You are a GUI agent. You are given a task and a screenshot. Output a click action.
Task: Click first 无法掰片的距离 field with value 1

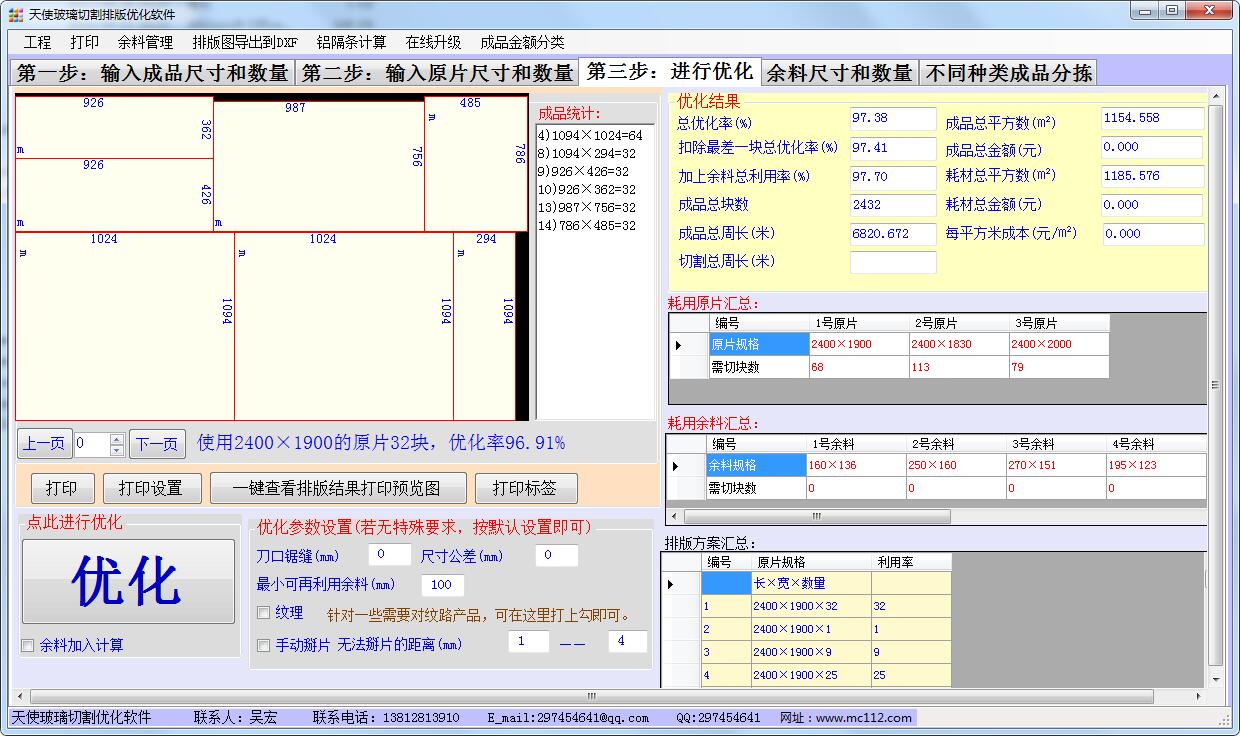(529, 641)
